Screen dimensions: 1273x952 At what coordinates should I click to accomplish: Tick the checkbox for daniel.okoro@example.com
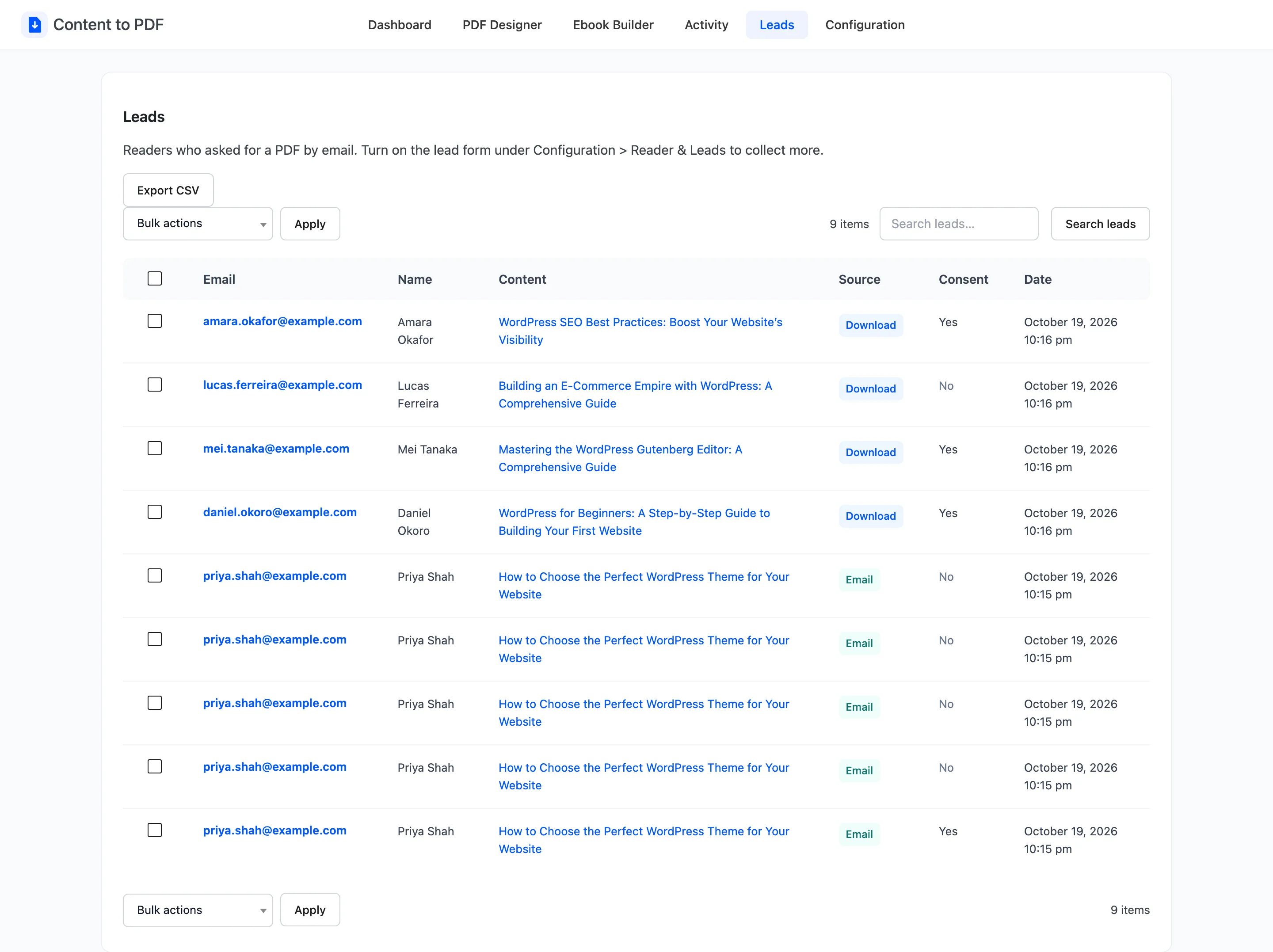(155, 512)
